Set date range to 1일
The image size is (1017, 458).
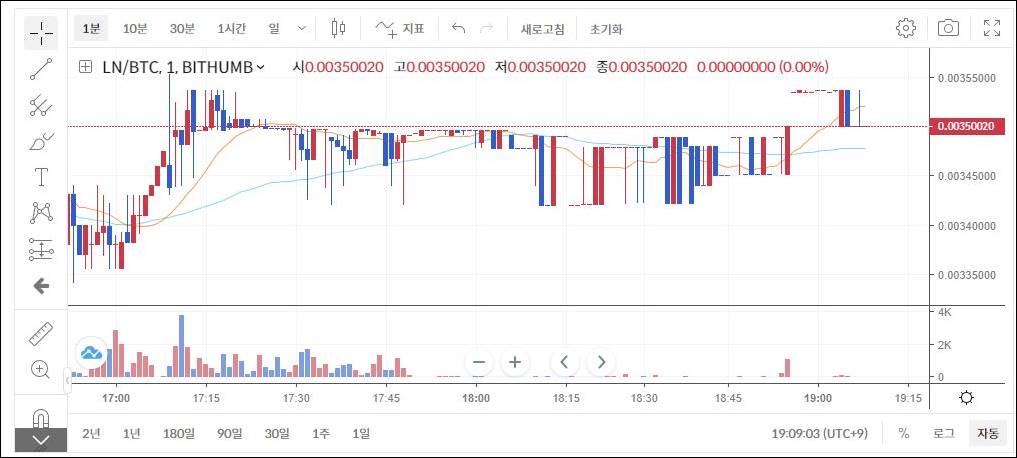click(x=361, y=433)
